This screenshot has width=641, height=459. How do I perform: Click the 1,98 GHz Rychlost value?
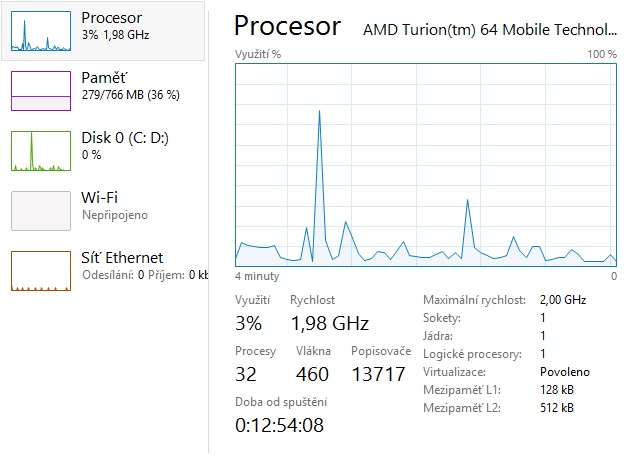[329, 323]
